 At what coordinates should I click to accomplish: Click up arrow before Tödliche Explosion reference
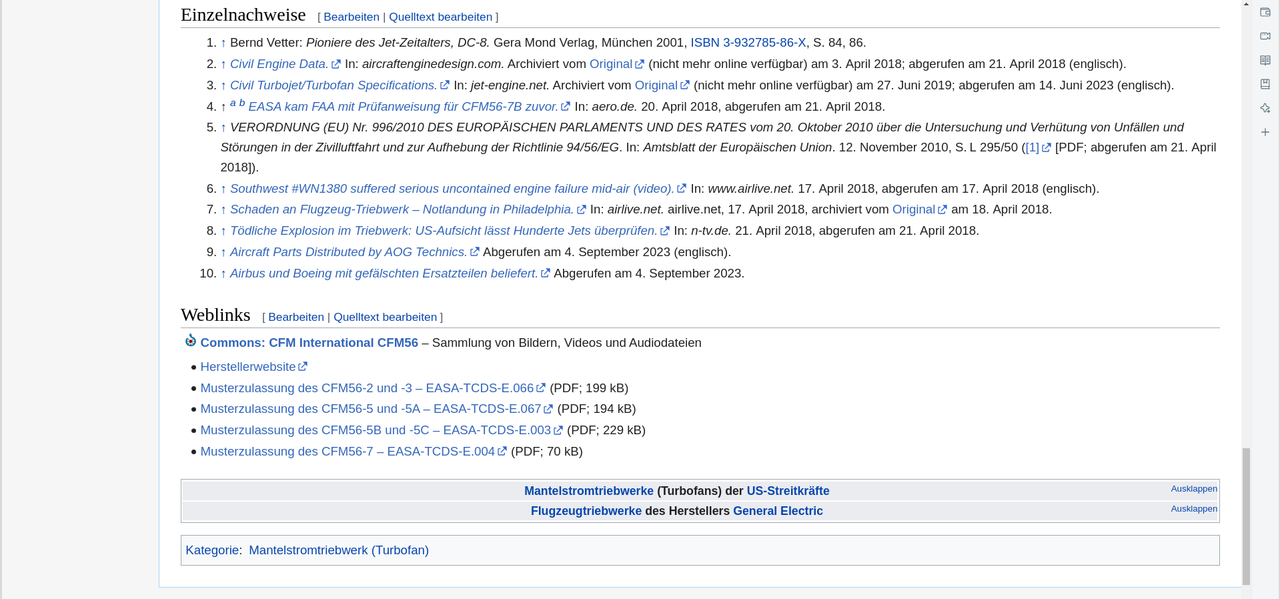[223, 231]
